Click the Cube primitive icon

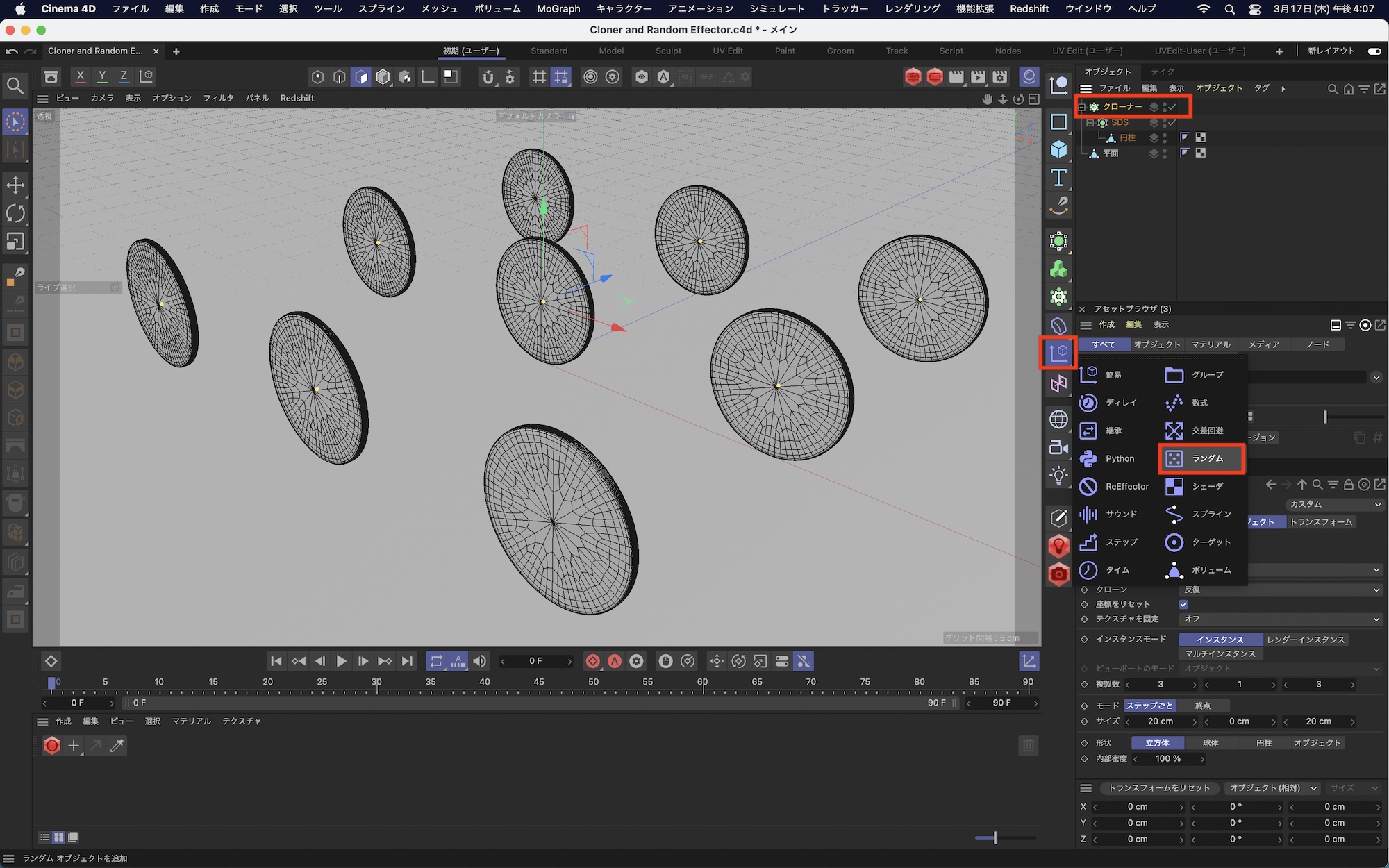point(1058,149)
